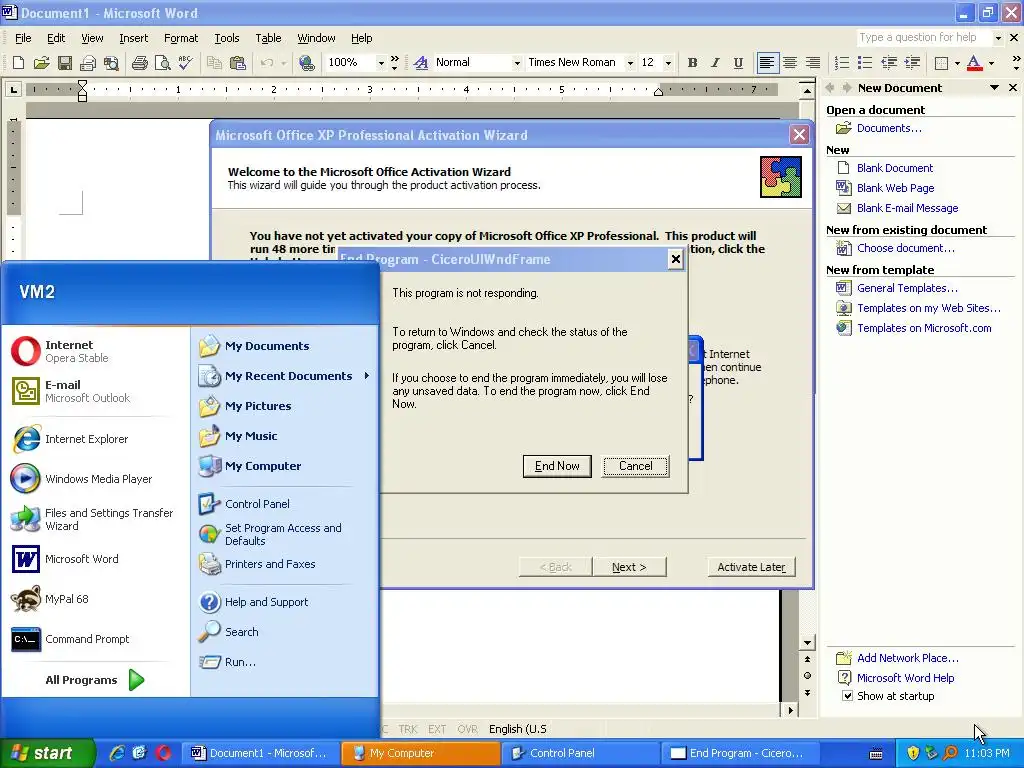1024x768 pixels.
Task: Click End Now in End Program dialog
Action: [557, 466]
